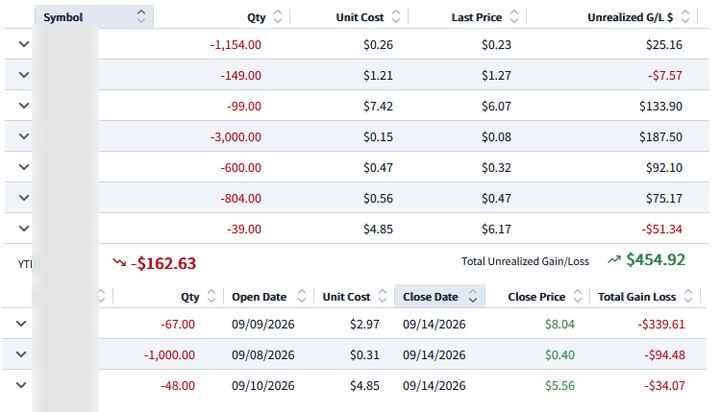
Task: Click the -$162.63 YTD total
Action: point(163,263)
